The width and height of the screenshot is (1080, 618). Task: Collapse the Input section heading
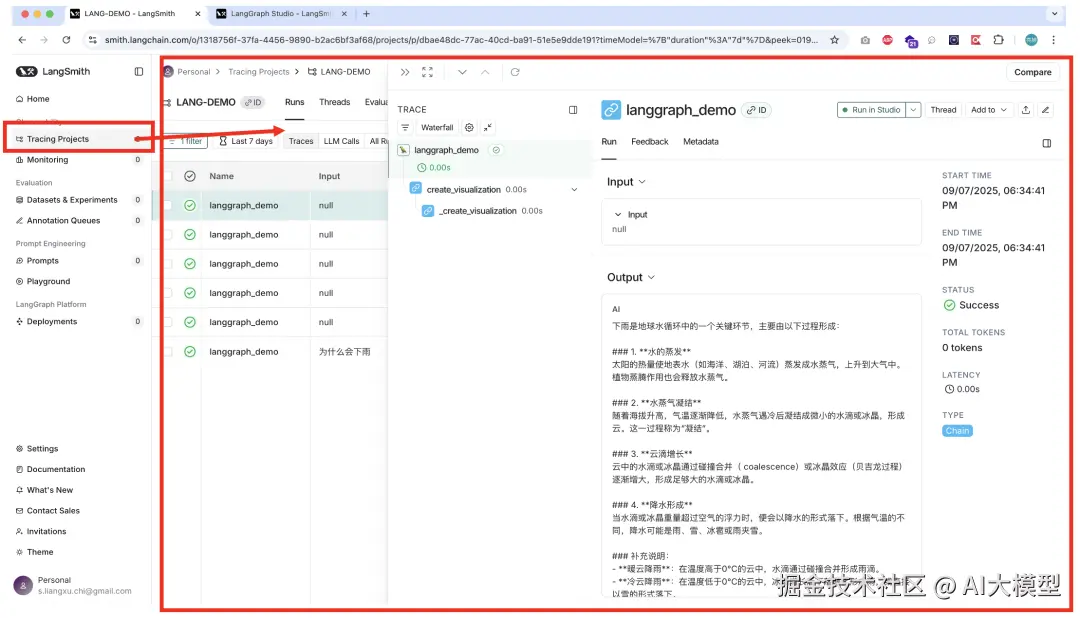626,182
